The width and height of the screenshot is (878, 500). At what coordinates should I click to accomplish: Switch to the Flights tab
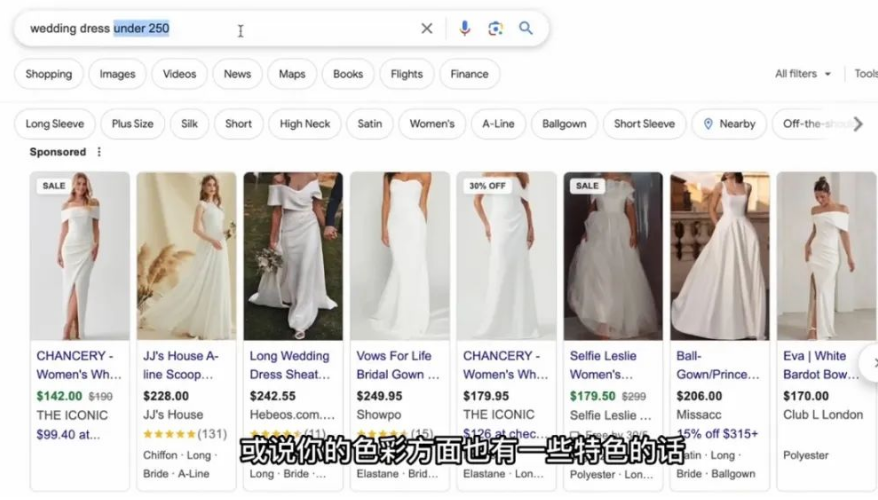tap(407, 74)
